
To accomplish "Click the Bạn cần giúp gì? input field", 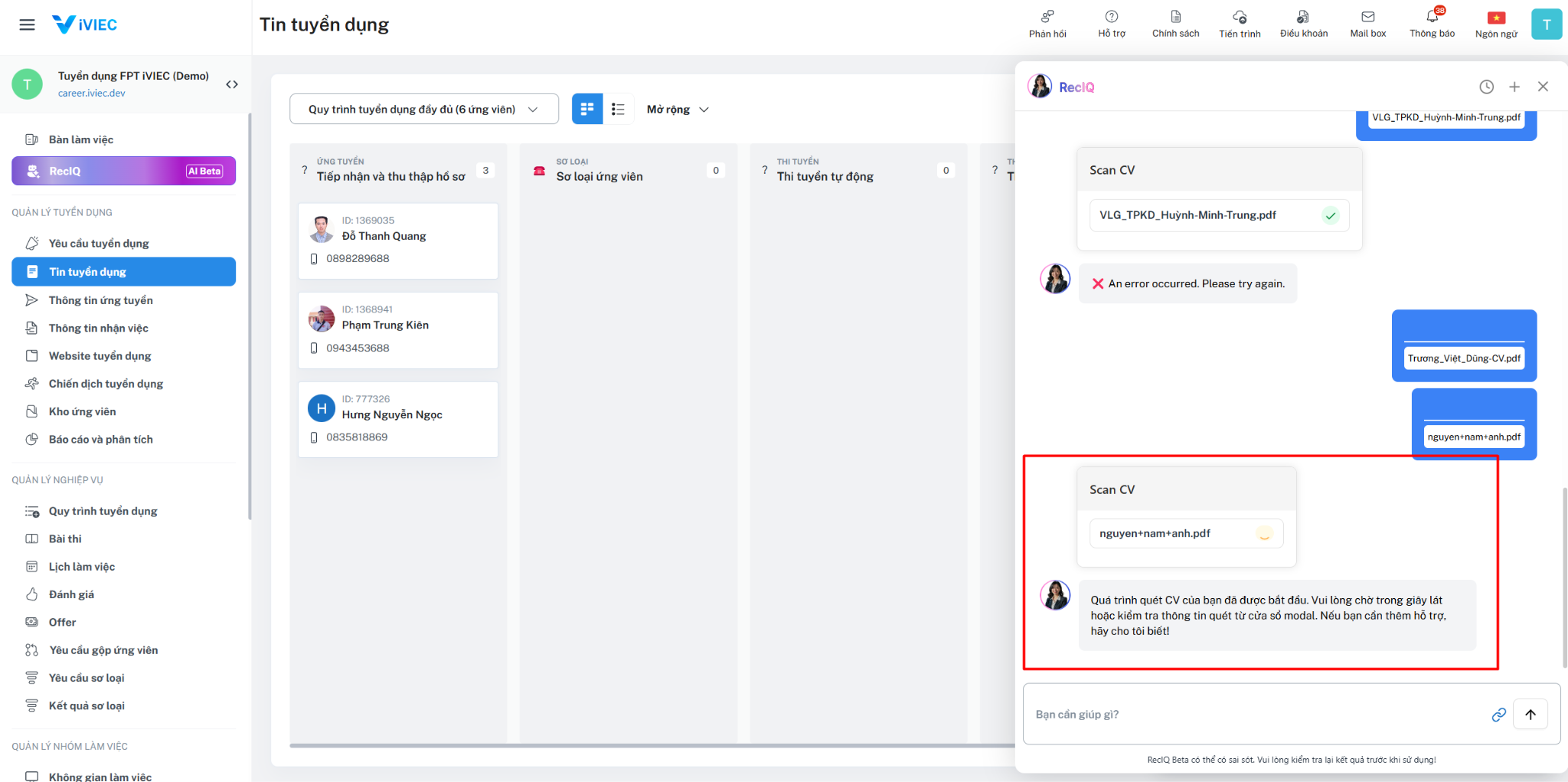I will pos(1256,715).
